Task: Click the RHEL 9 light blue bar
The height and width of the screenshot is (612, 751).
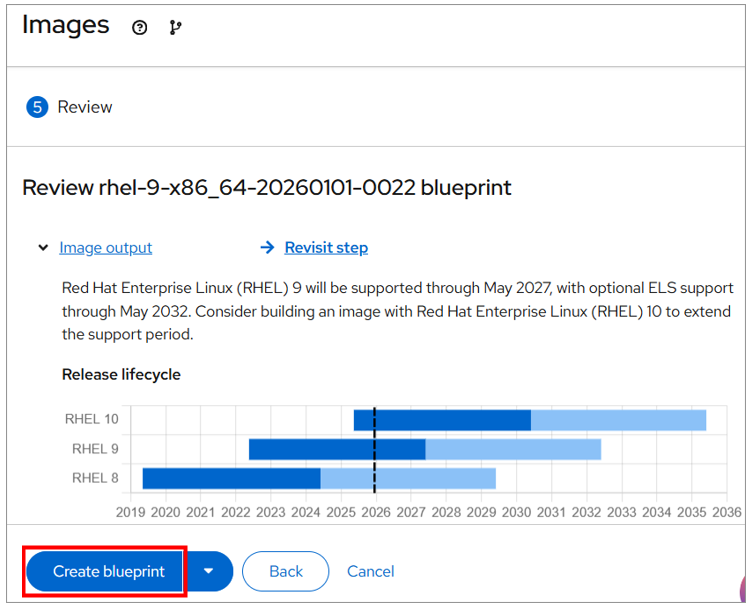Action: [x=513, y=449]
